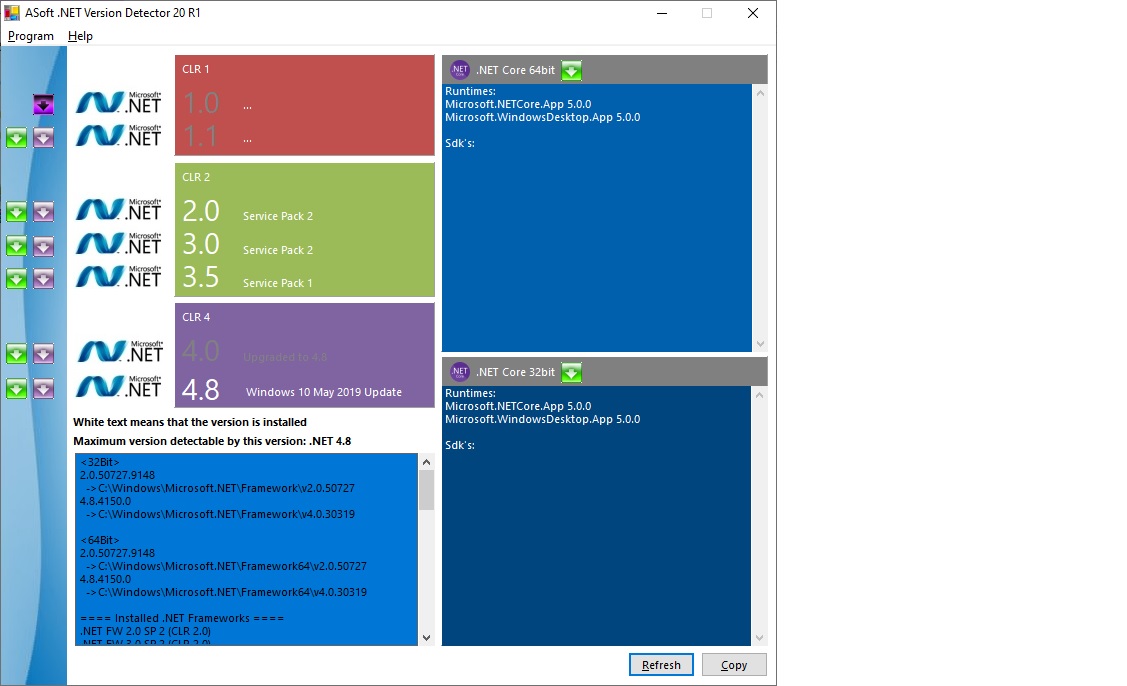Click the 4.8 version number
This screenshot has width=1127, height=686.
point(201,390)
